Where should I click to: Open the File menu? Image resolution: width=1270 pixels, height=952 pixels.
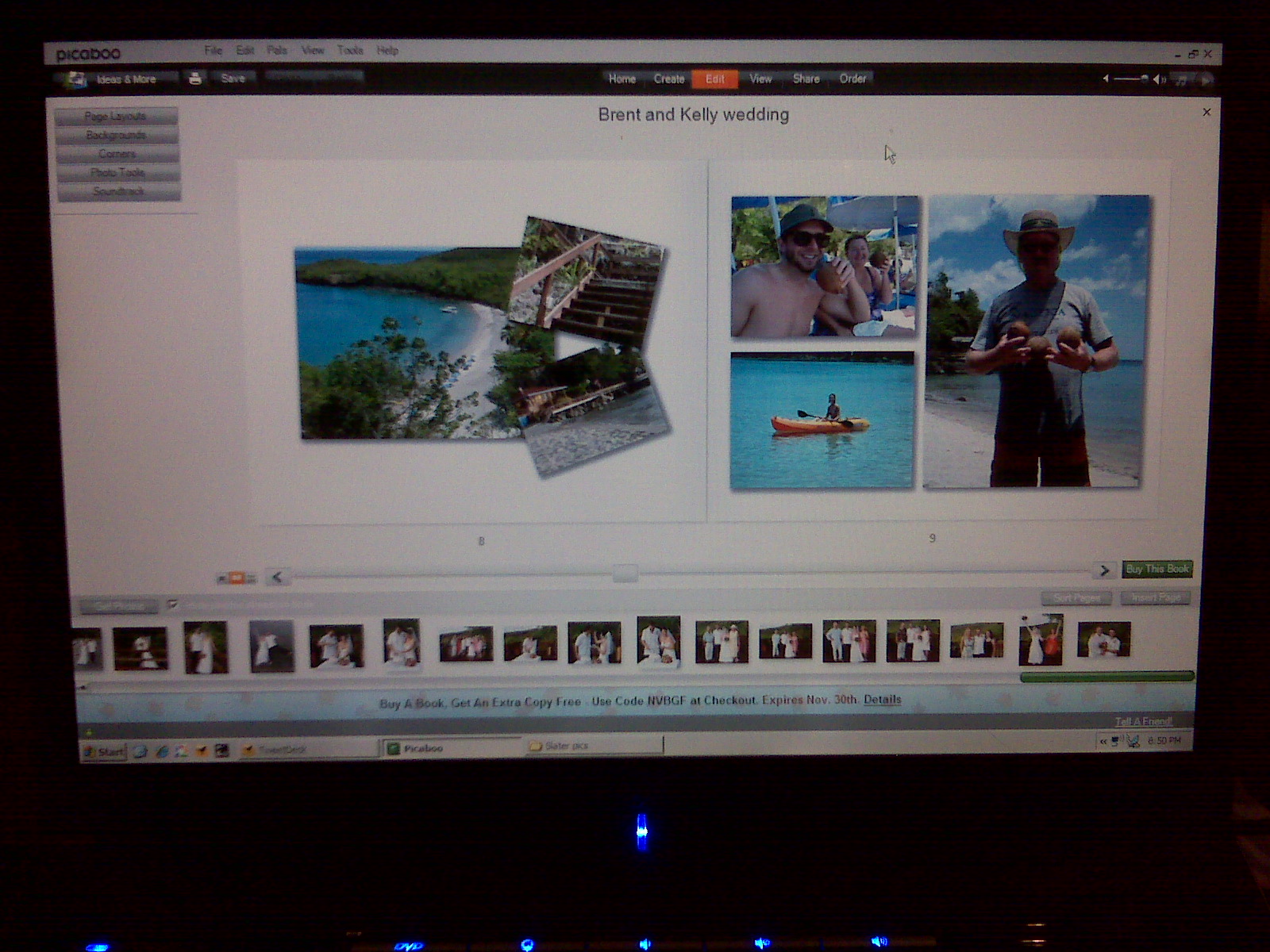(x=213, y=51)
